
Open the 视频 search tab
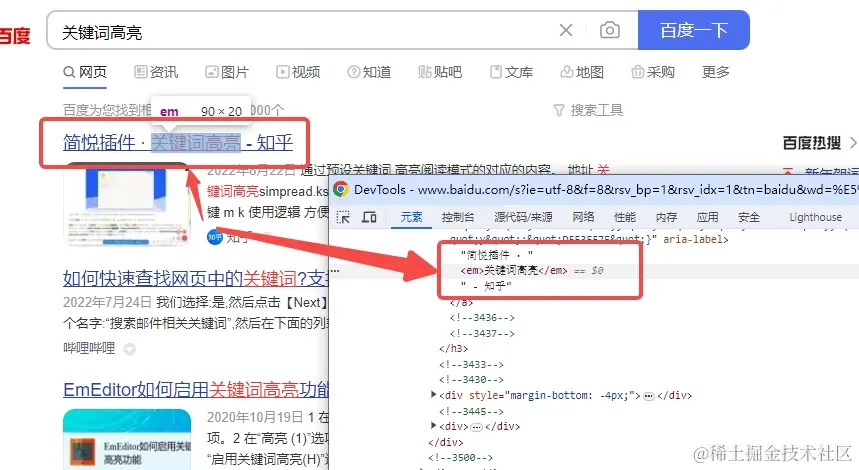(x=298, y=72)
